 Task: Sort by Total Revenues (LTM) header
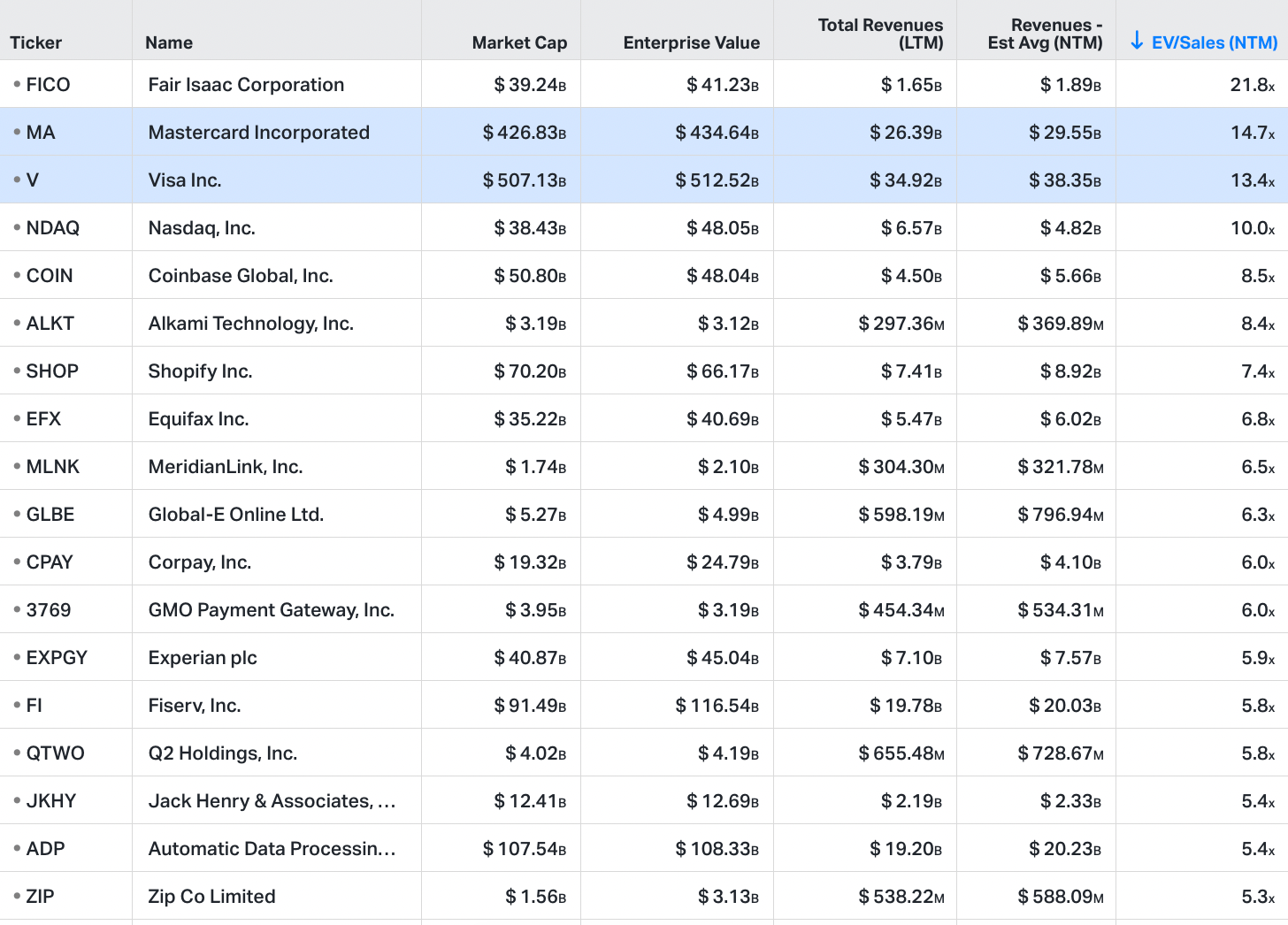click(880, 34)
